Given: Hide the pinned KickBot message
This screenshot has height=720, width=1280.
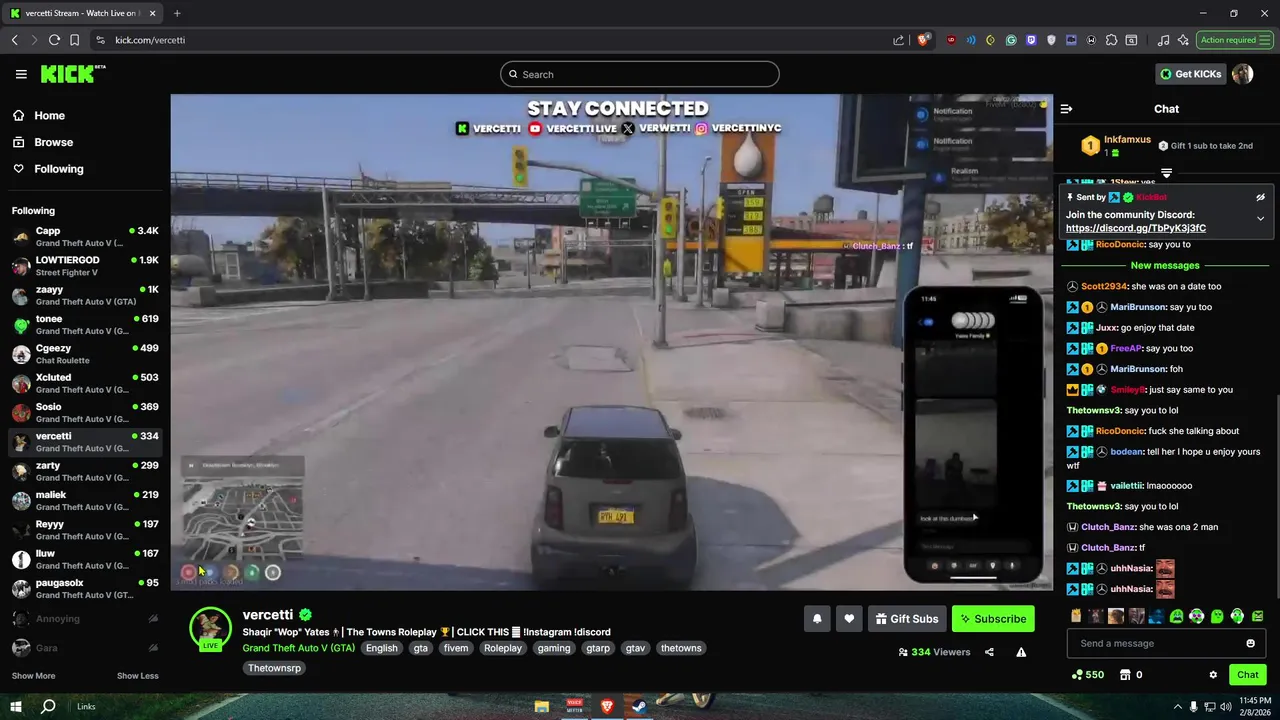Looking at the screenshot, I should pyautogui.click(x=1260, y=197).
